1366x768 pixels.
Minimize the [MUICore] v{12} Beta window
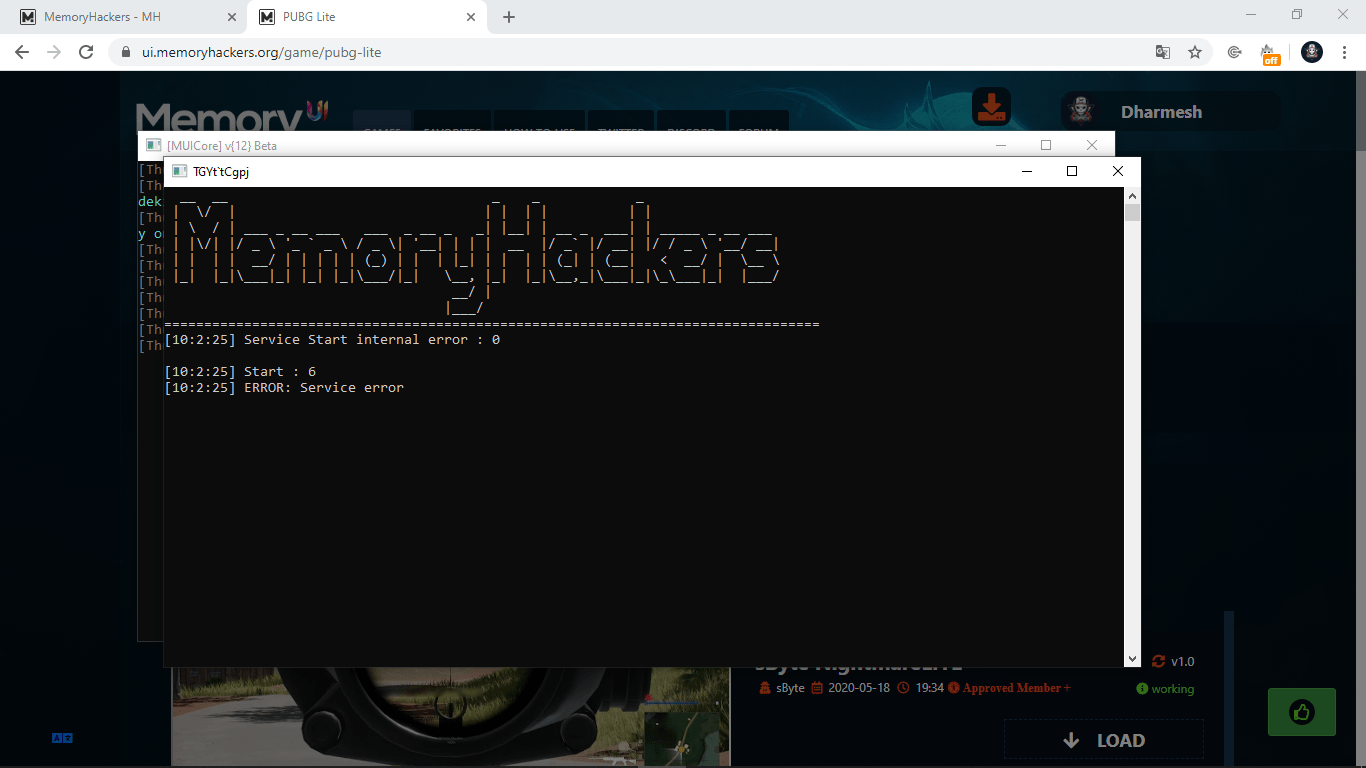click(x=1000, y=145)
